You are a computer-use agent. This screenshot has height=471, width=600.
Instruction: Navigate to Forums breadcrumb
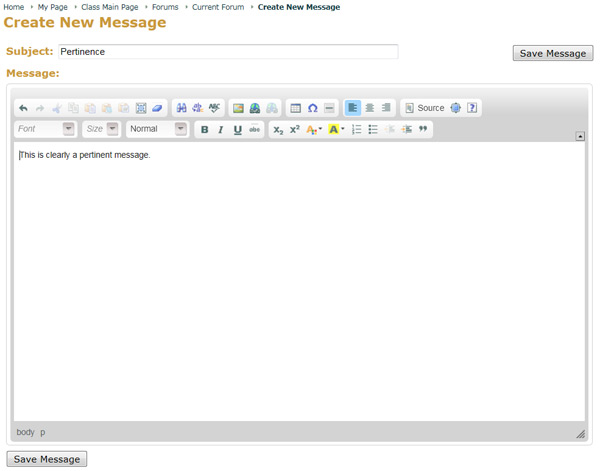(165, 7)
